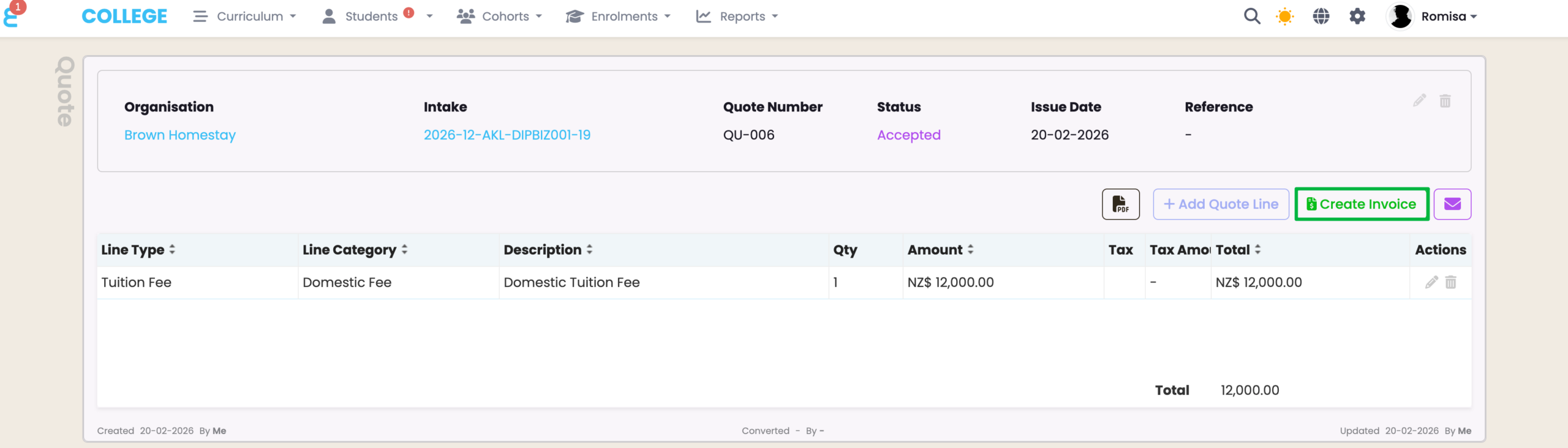The image size is (1568, 448).
Task: Open the Cohorts dropdown menu
Action: pyautogui.click(x=499, y=17)
